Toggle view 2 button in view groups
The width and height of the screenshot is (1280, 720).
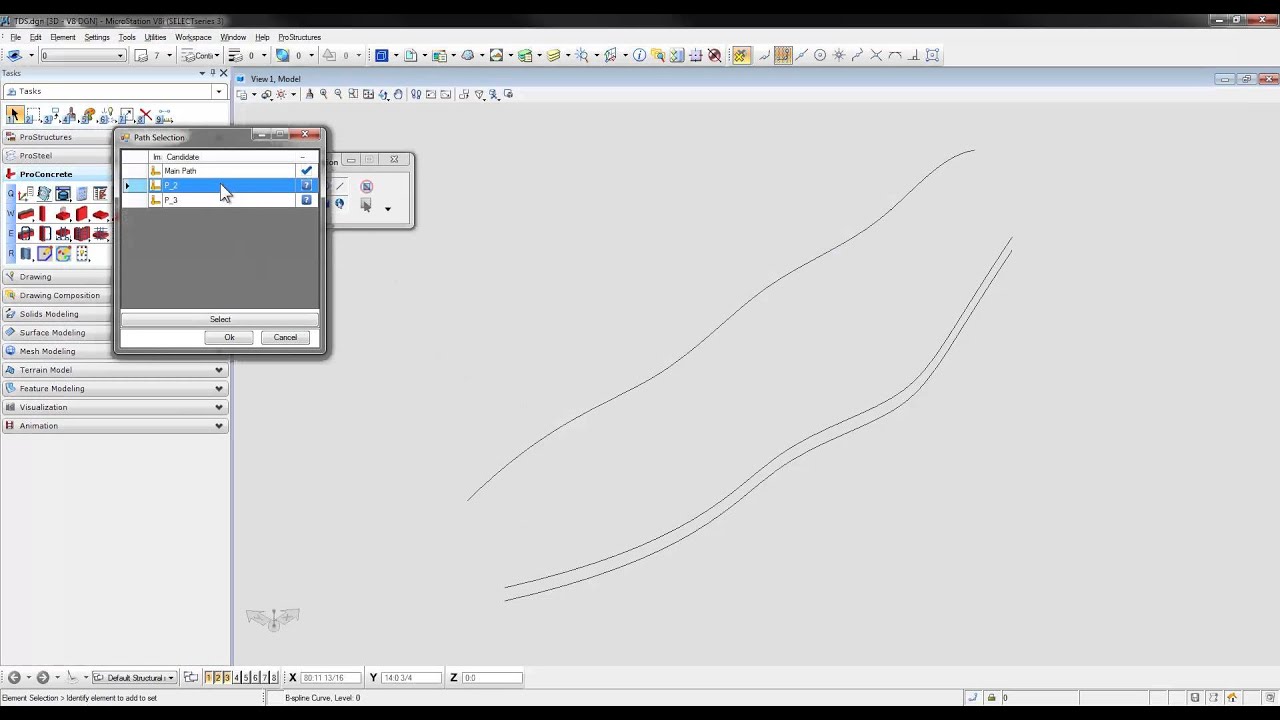[218, 678]
